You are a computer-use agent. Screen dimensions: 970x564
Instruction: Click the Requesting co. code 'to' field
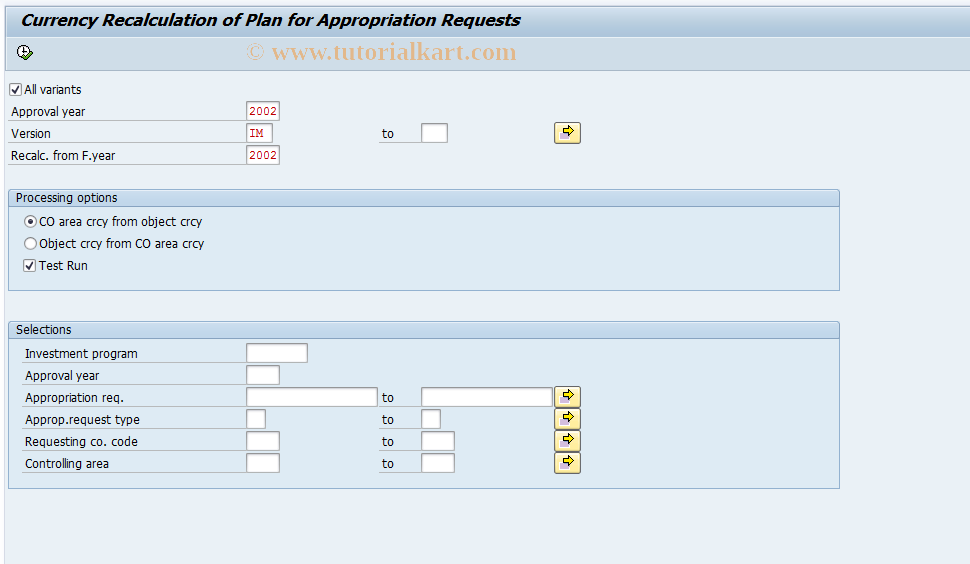438,441
